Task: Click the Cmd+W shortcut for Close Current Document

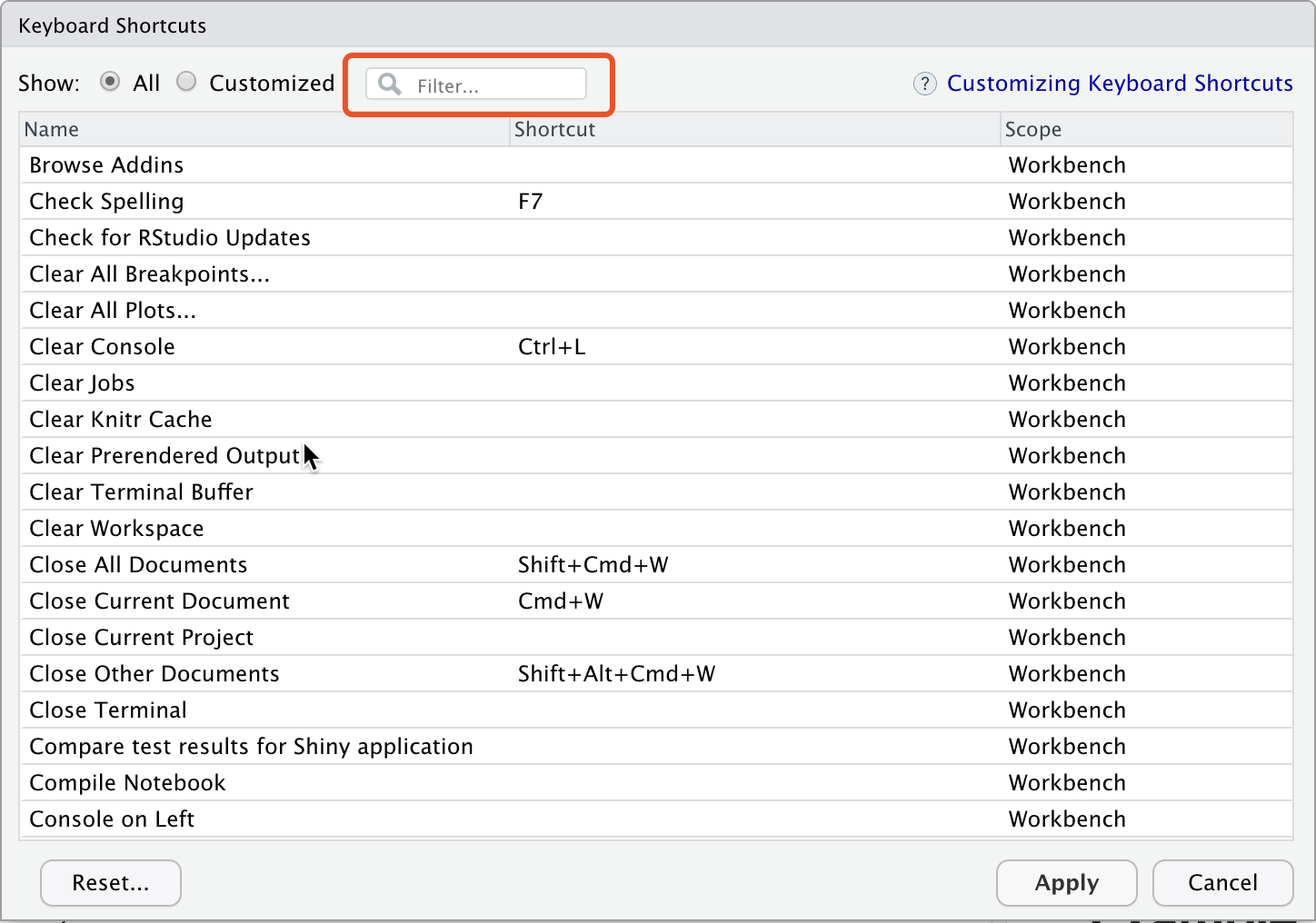Action: 560,601
